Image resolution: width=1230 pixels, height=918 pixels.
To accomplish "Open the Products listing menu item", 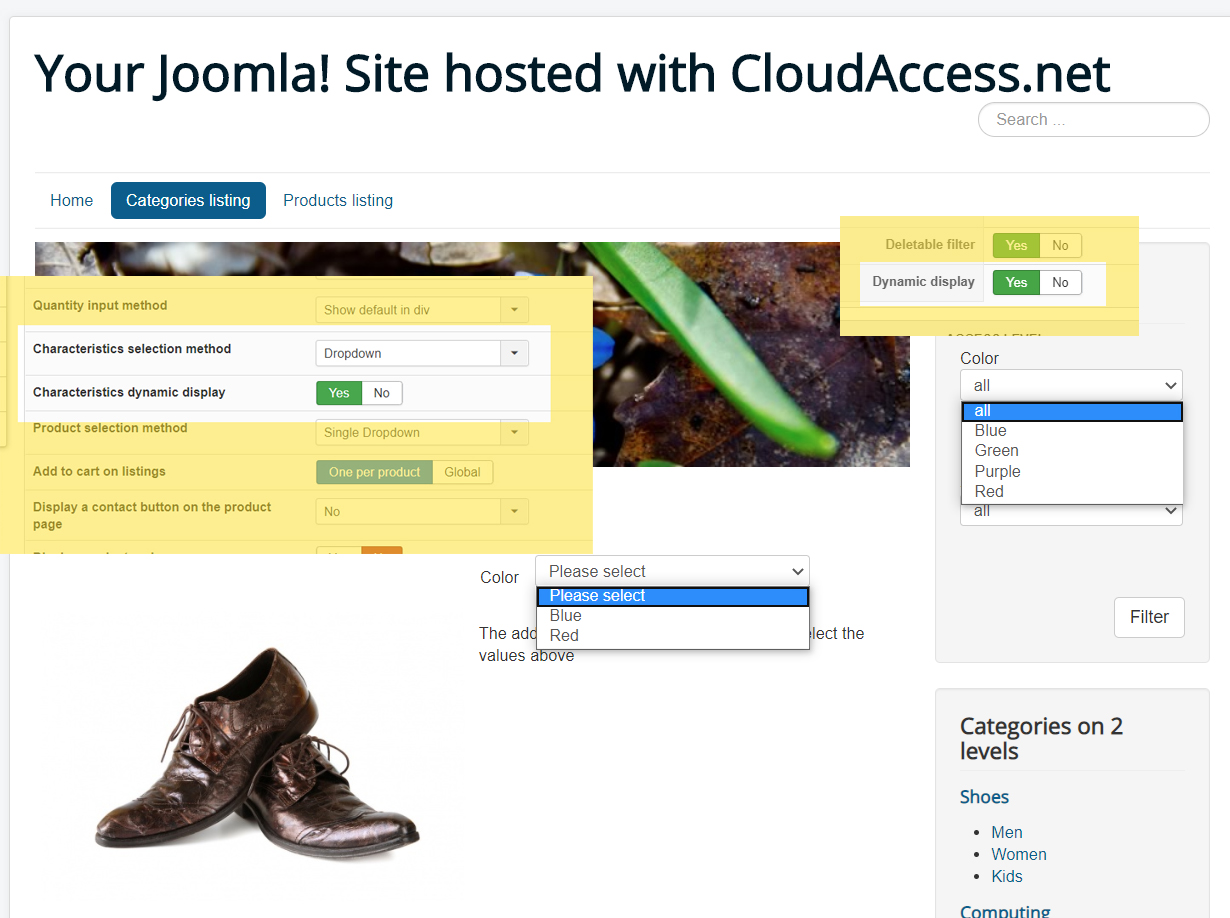I will point(338,200).
